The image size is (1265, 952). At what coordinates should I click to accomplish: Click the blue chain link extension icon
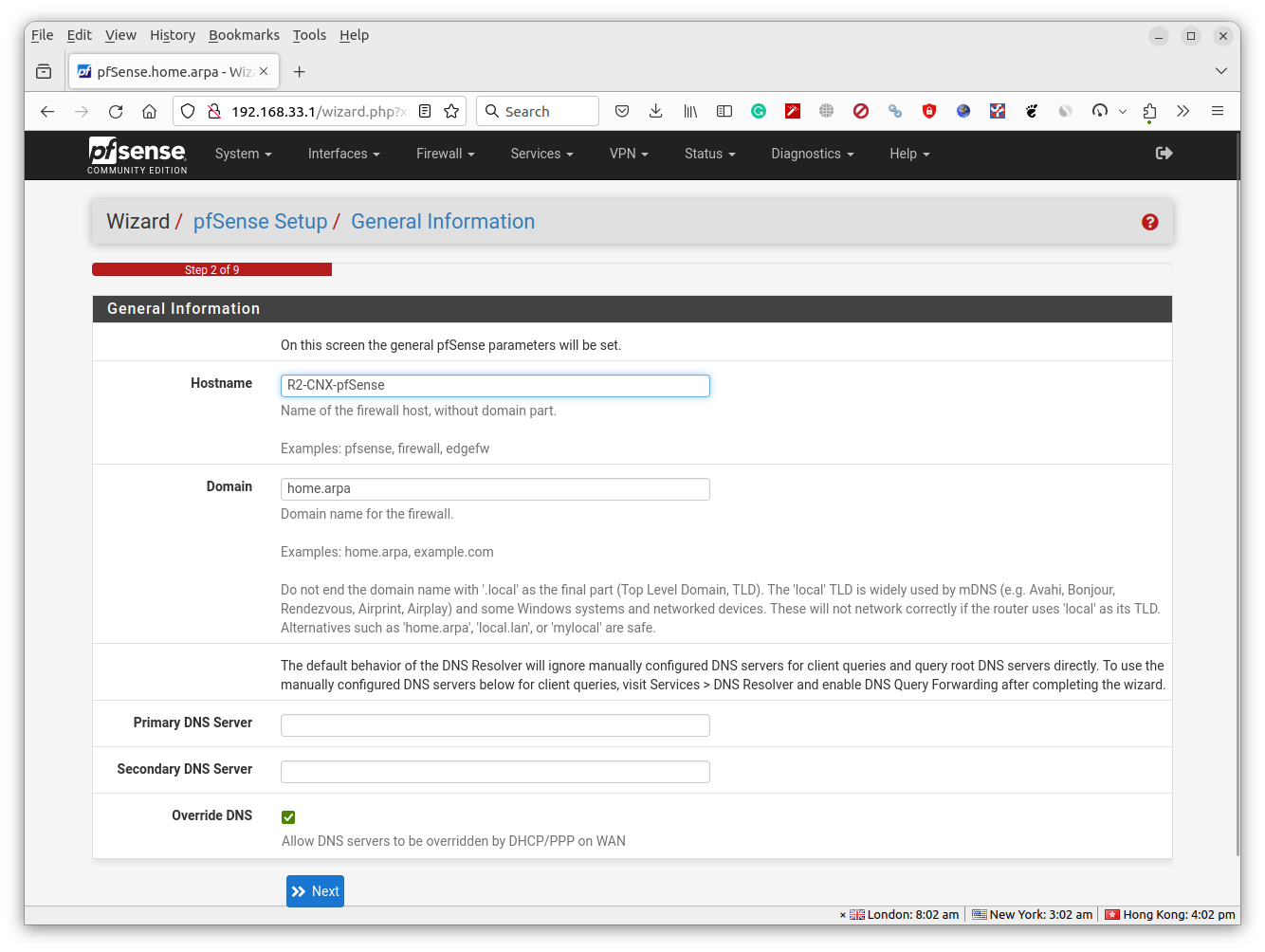click(895, 111)
